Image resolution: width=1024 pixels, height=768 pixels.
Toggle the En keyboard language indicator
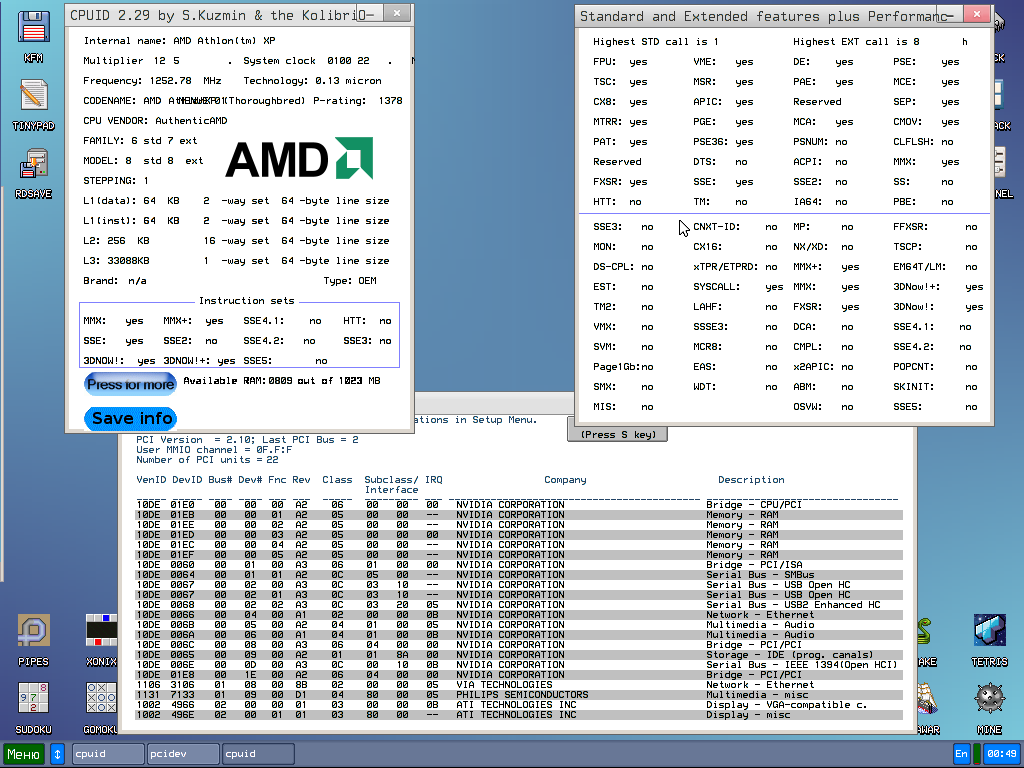point(961,754)
